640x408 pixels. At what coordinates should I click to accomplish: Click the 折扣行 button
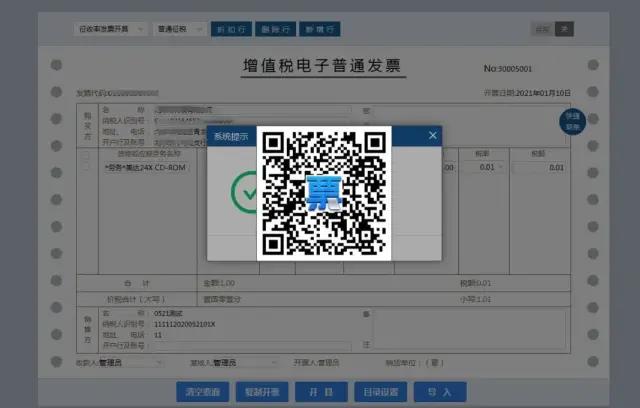click(x=231, y=29)
